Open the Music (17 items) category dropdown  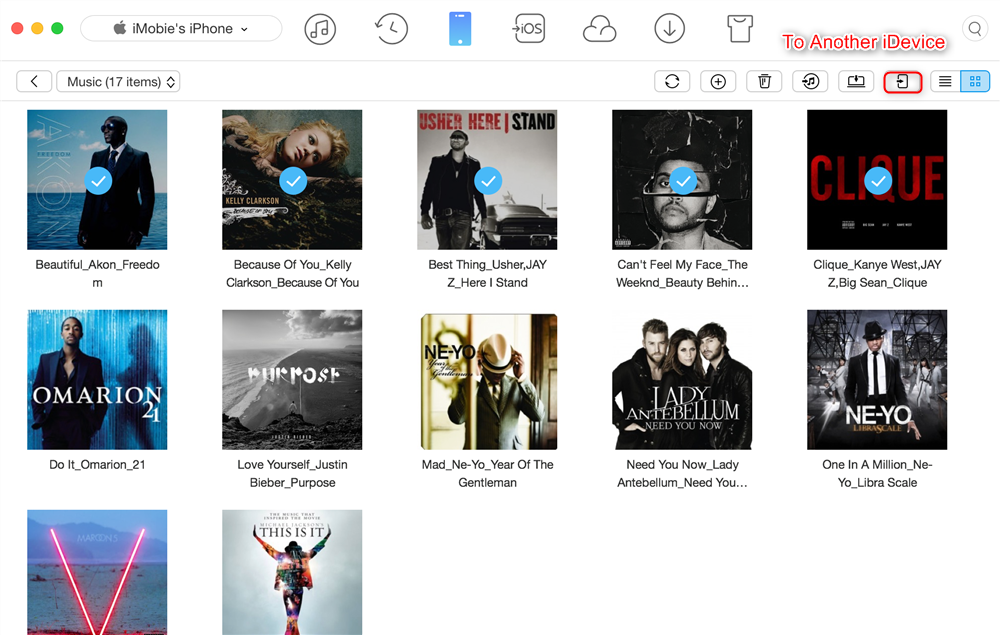pyautogui.click(x=118, y=82)
